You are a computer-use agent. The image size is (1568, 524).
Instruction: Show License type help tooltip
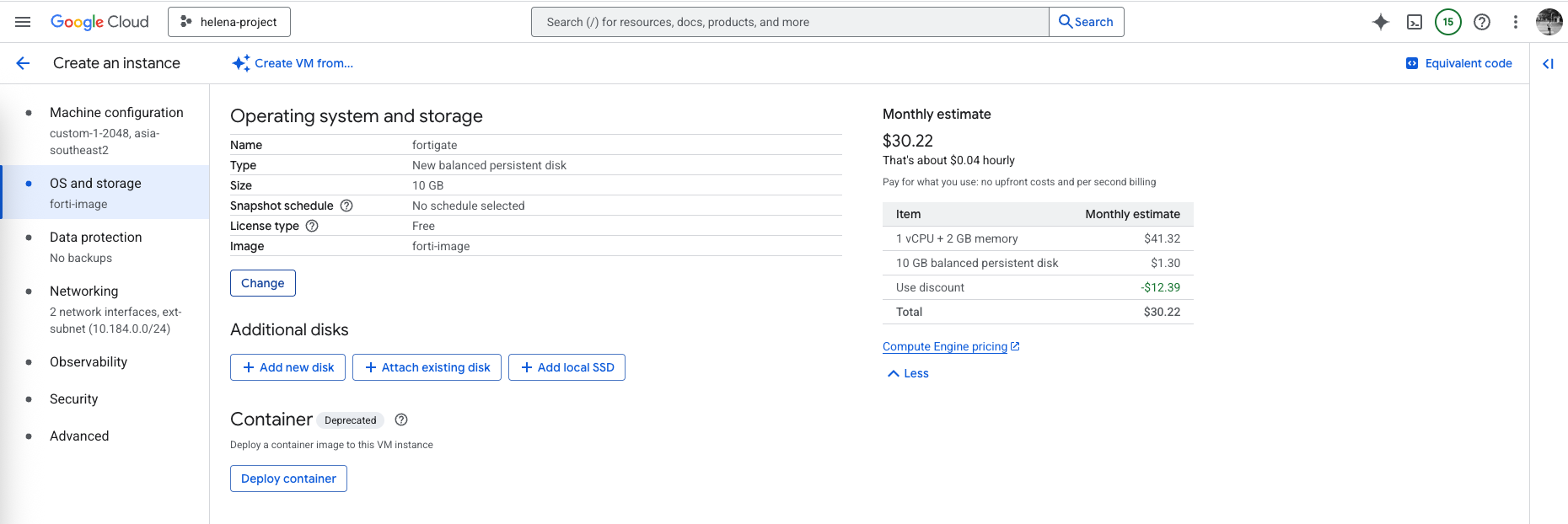coord(312,226)
